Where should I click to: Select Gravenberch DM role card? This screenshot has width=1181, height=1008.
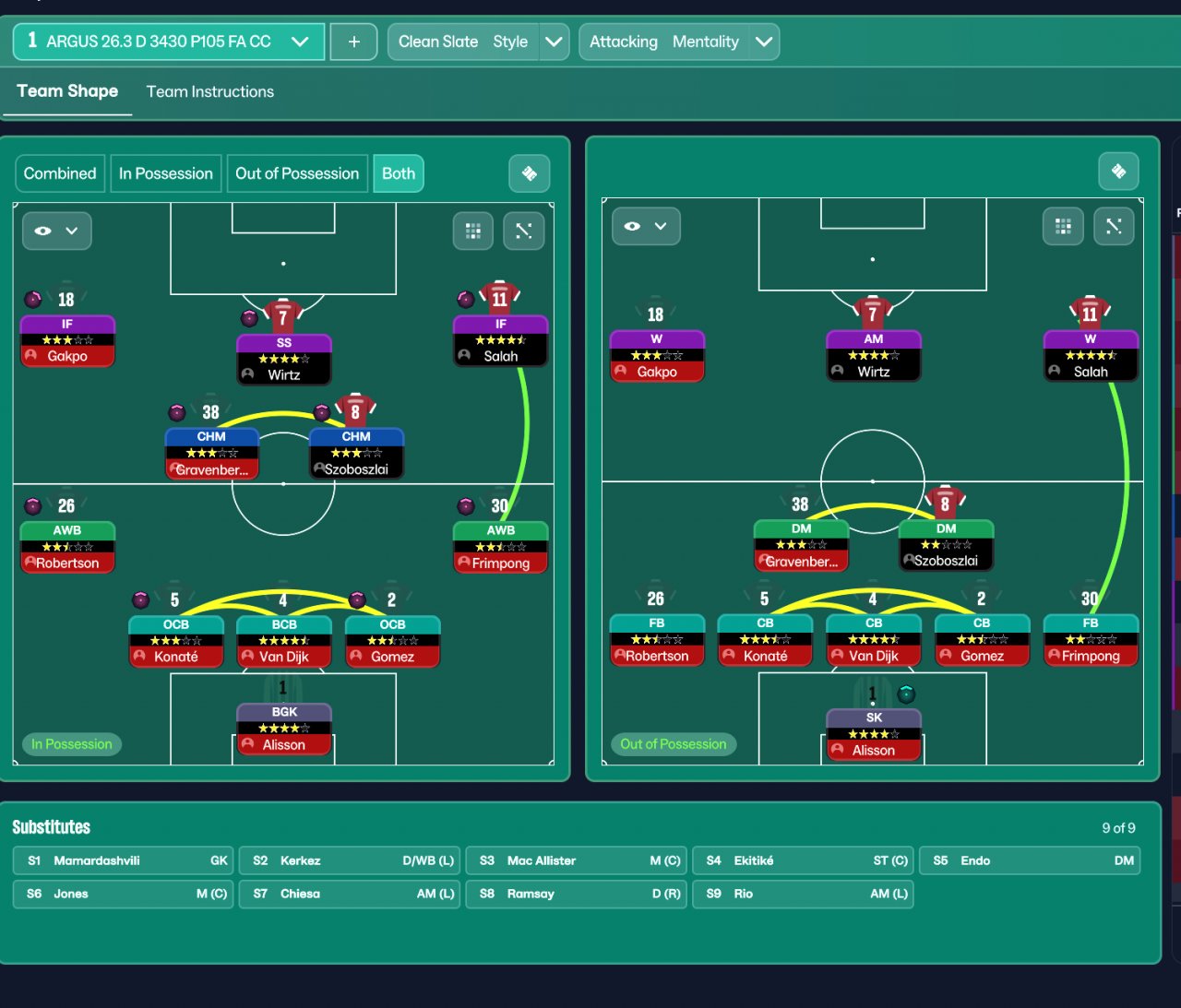click(x=802, y=546)
